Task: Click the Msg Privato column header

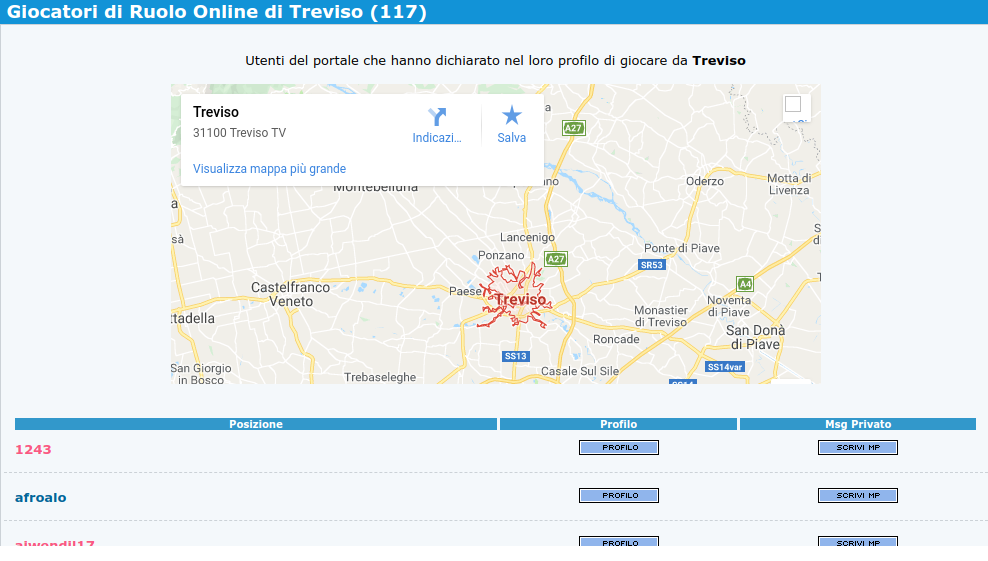Action: coord(858,424)
